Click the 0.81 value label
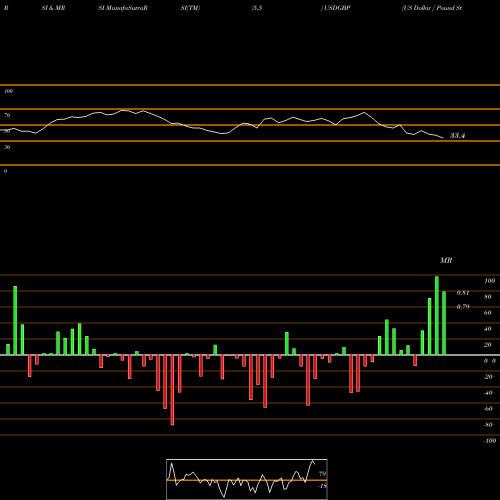This screenshot has width=500, height=500. pos(463,293)
